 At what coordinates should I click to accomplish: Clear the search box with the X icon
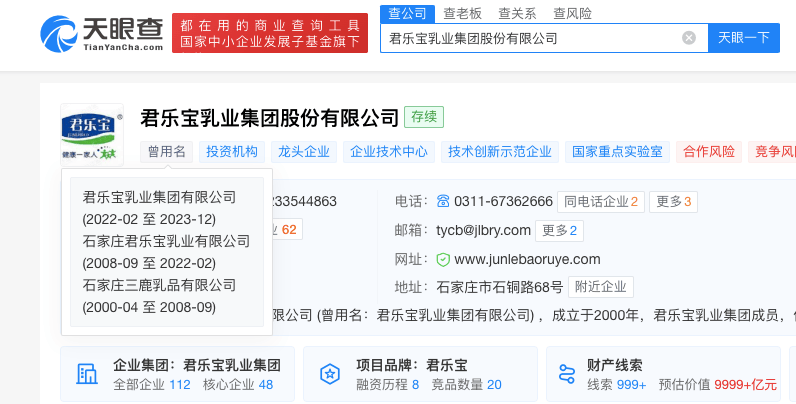tap(688, 38)
